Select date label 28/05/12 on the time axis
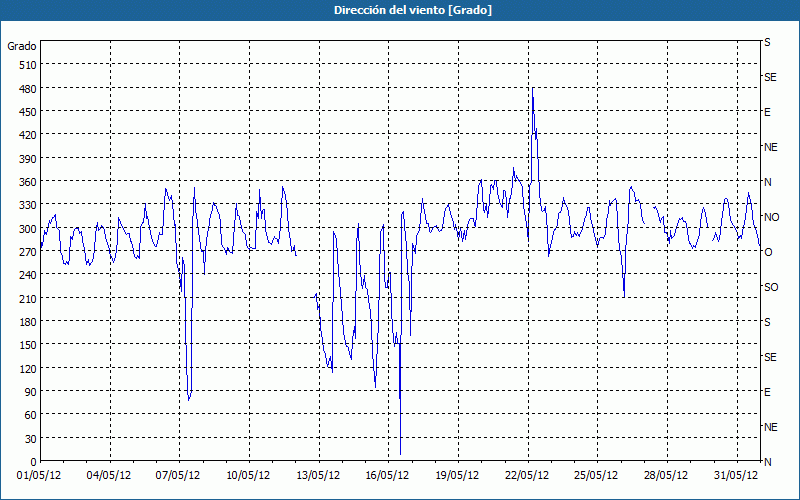800x500 pixels. tap(666, 476)
